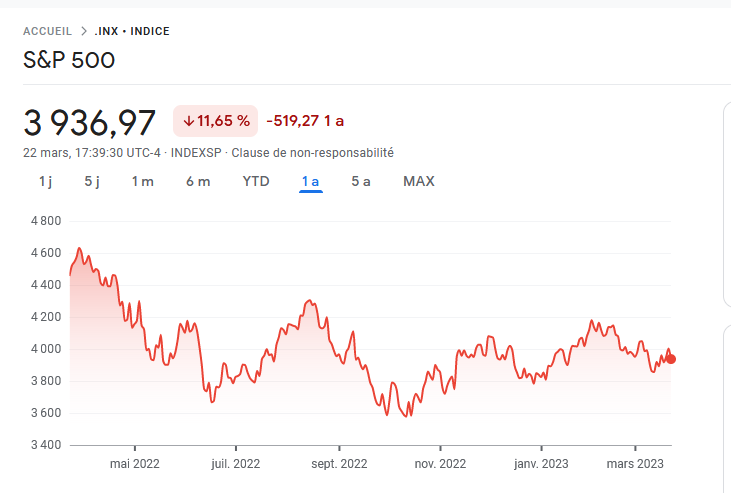
Task: Click the red endpoint dot on chart
Action: [x=671, y=359]
